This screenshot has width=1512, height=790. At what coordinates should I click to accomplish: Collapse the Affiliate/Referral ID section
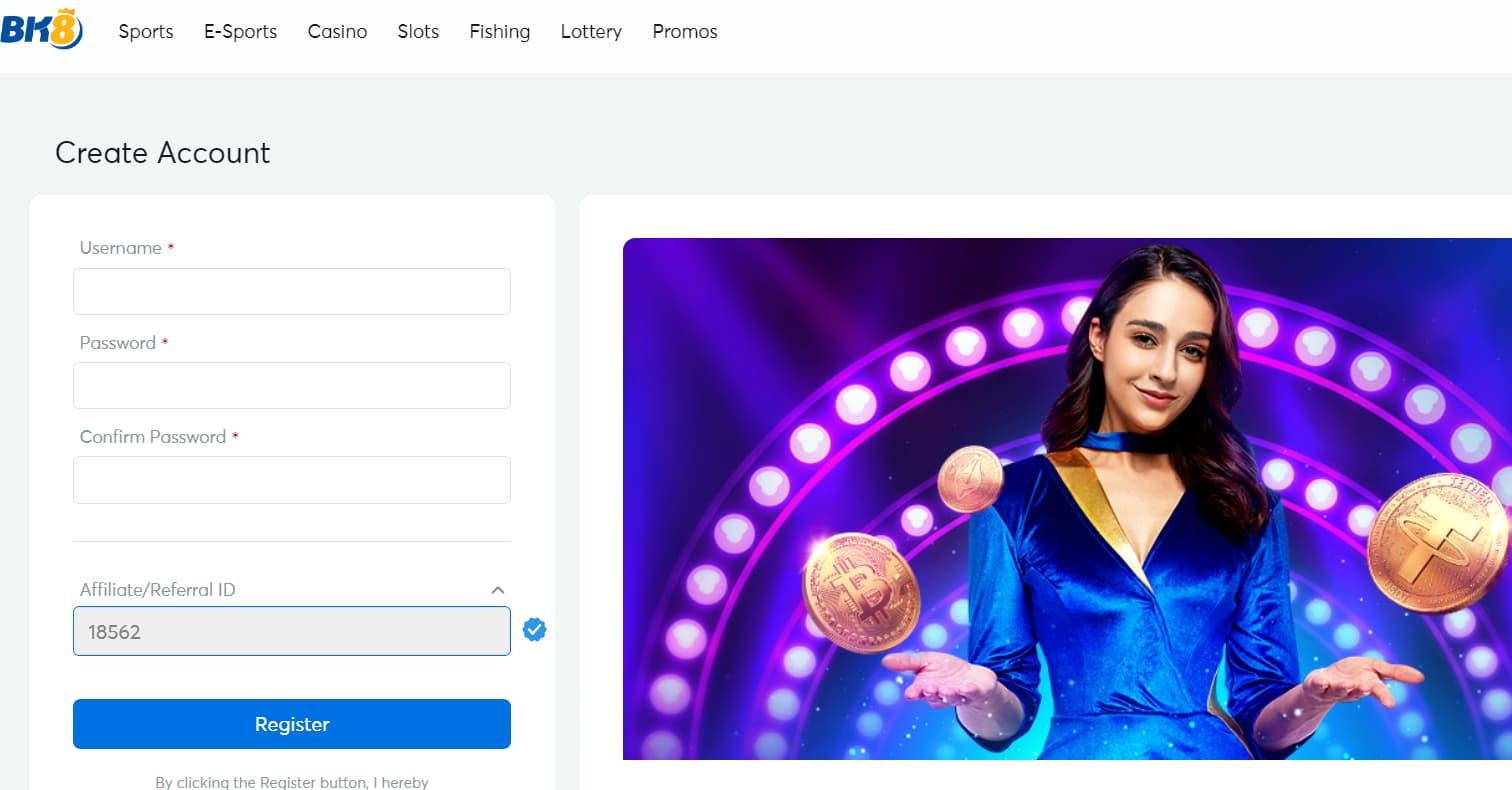(x=498, y=590)
